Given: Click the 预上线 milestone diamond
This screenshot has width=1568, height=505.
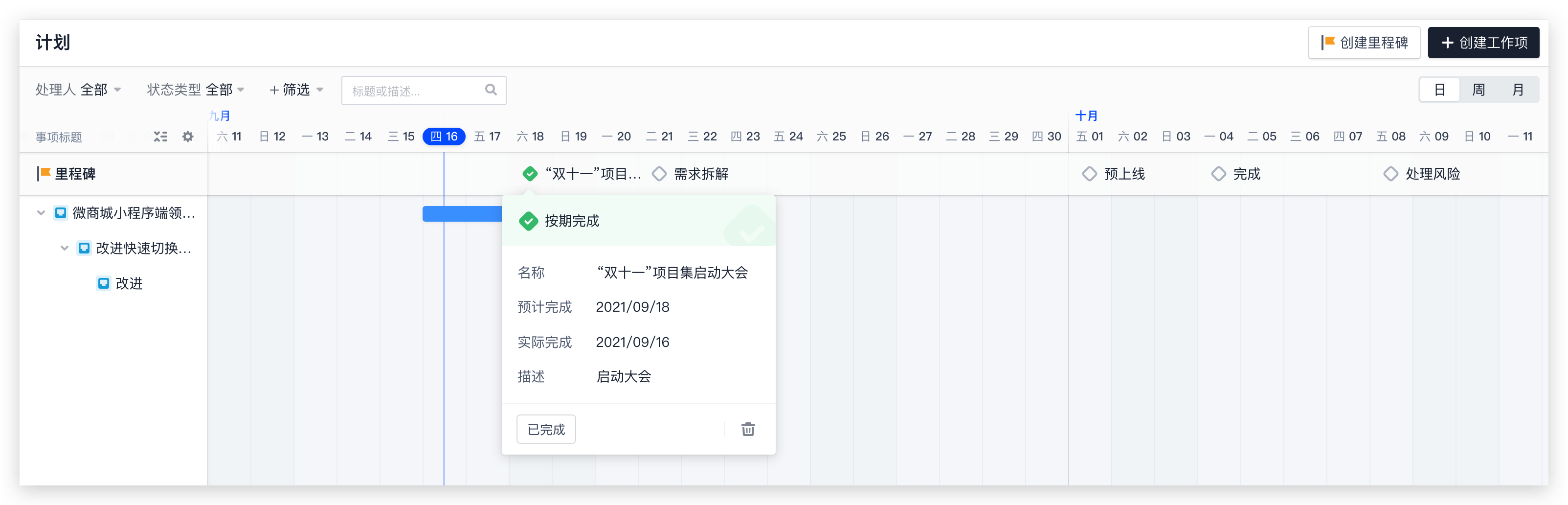Looking at the screenshot, I should (1089, 174).
